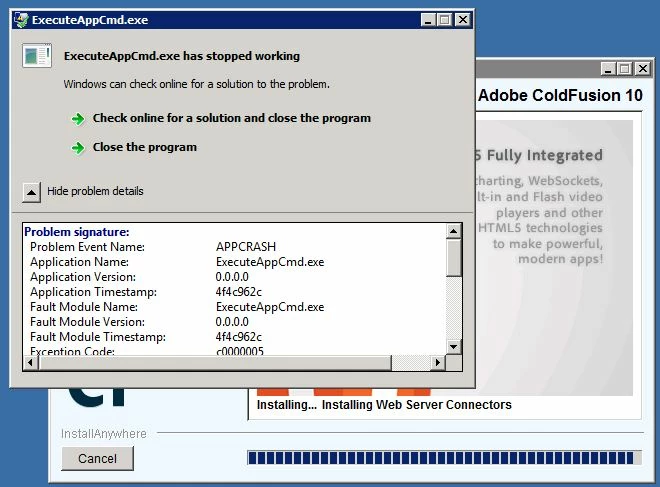Select Fault Module Timestamp value 4f4c962c
Screen dimensions: 660x487
click(239, 337)
